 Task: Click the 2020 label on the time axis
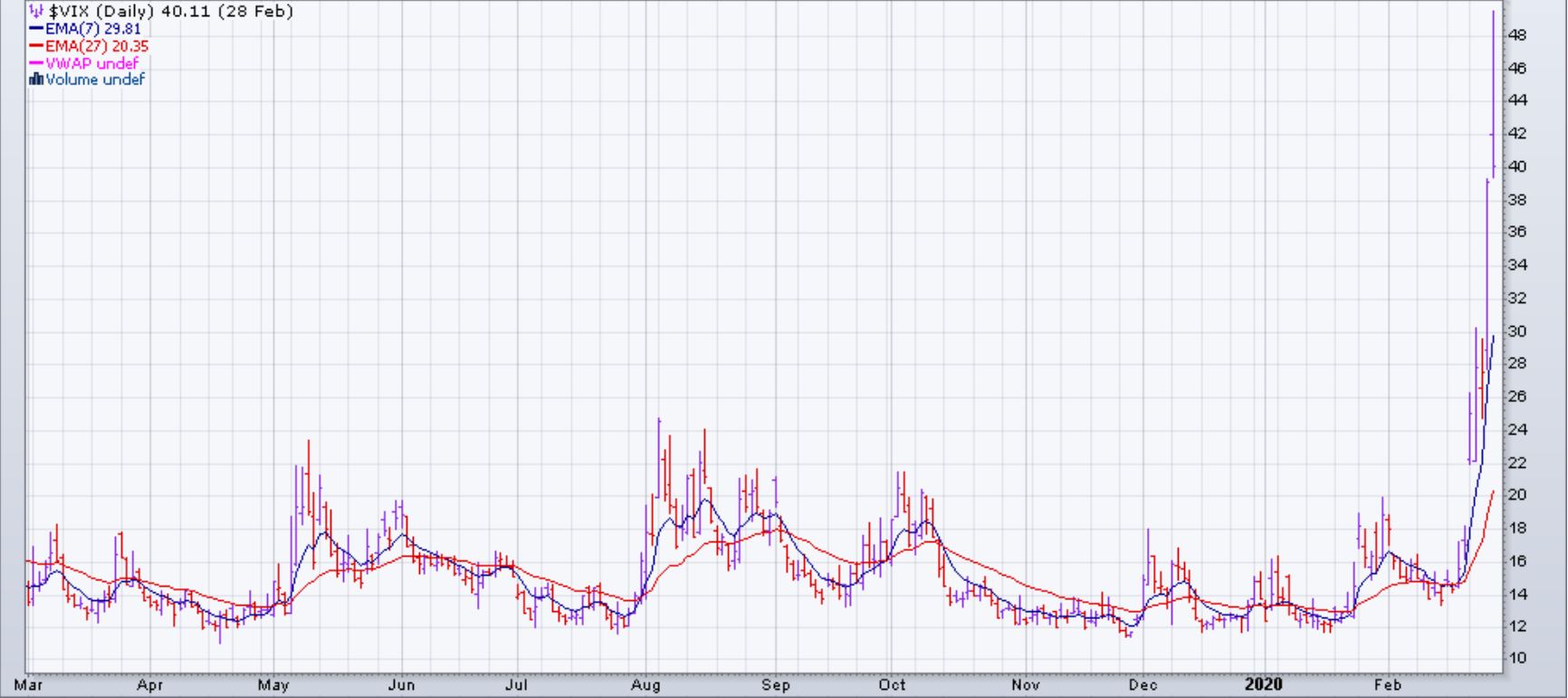click(1263, 685)
